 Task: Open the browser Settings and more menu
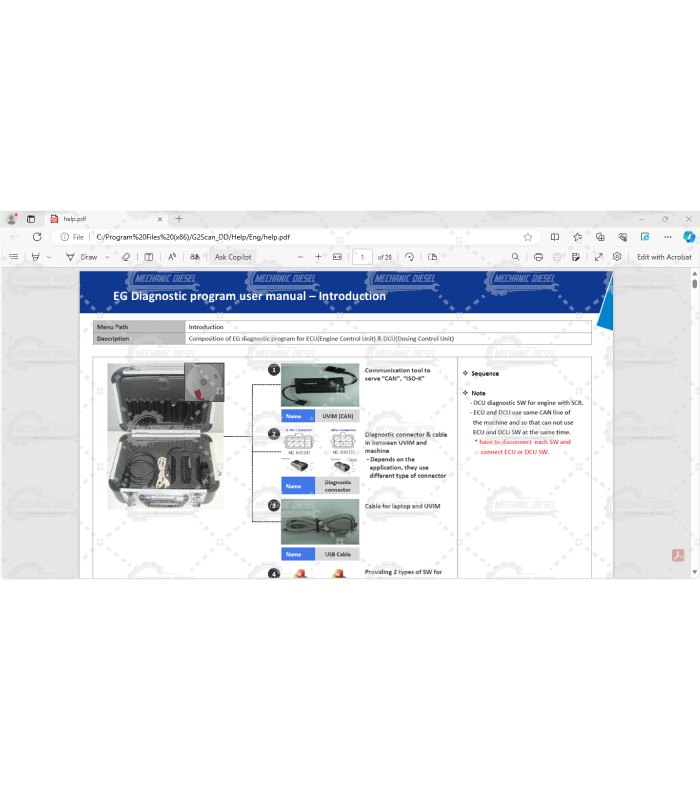click(666, 237)
